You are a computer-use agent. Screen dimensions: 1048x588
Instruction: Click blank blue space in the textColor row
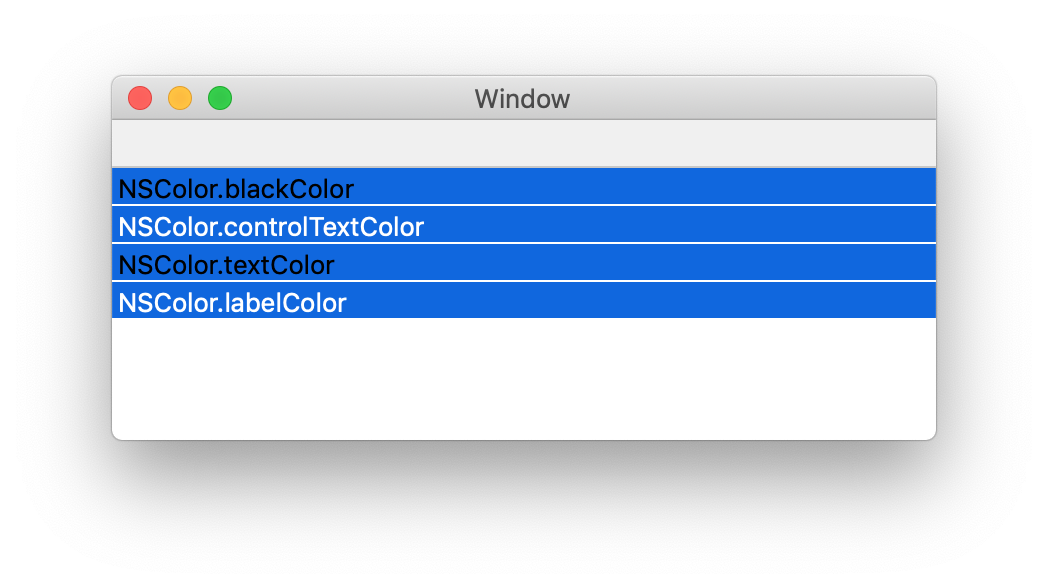click(650, 263)
